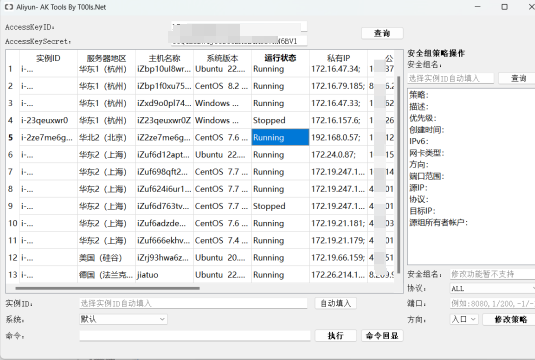The width and height of the screenshot is (535, 360).
Task: Click private IP 172.19.21.181
Action: coord(338,223)
